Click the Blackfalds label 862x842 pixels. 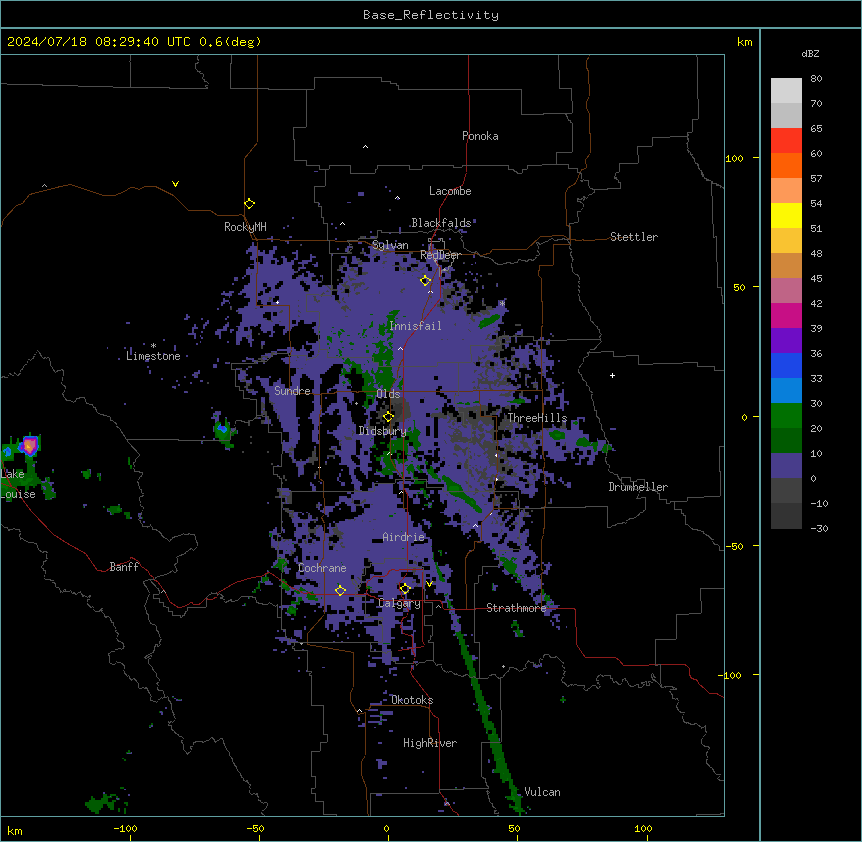(441, 223)
